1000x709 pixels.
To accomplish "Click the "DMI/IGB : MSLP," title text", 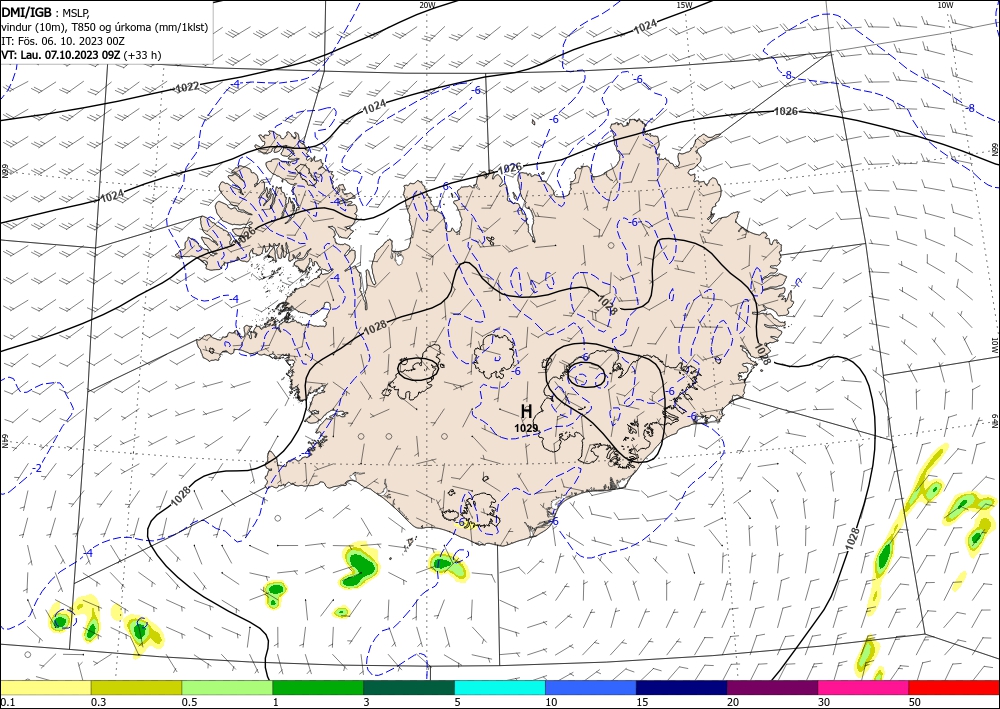I will tap(46, 12).
